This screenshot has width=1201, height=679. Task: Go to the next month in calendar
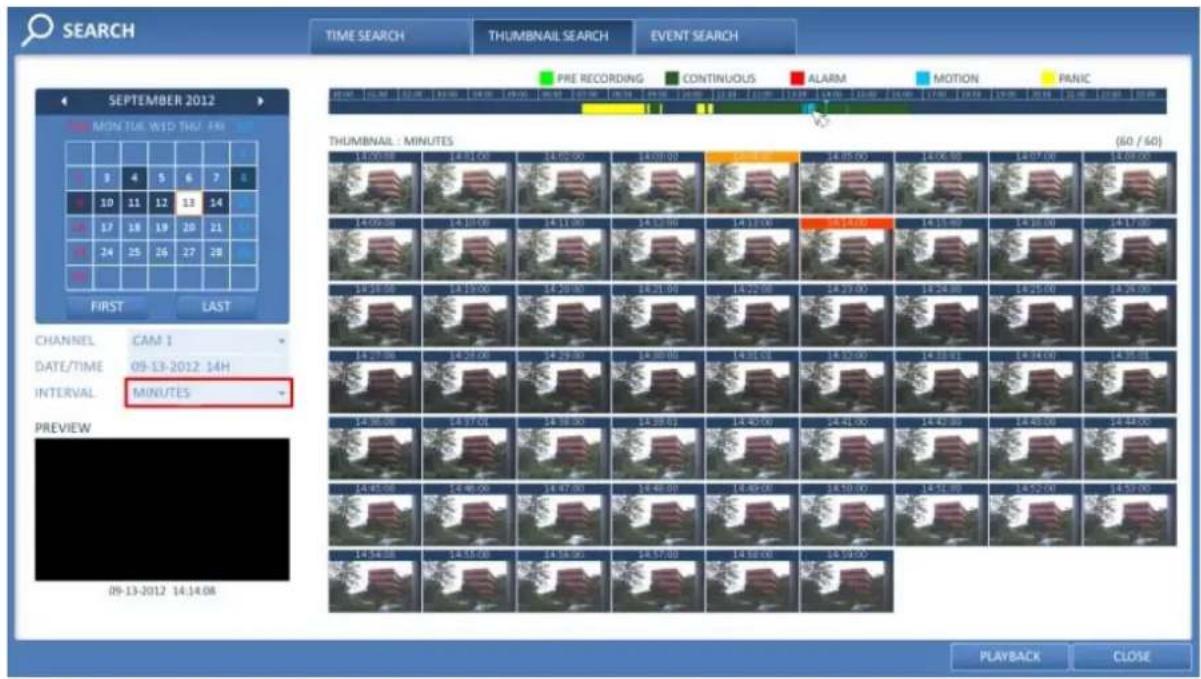(262, 101)
